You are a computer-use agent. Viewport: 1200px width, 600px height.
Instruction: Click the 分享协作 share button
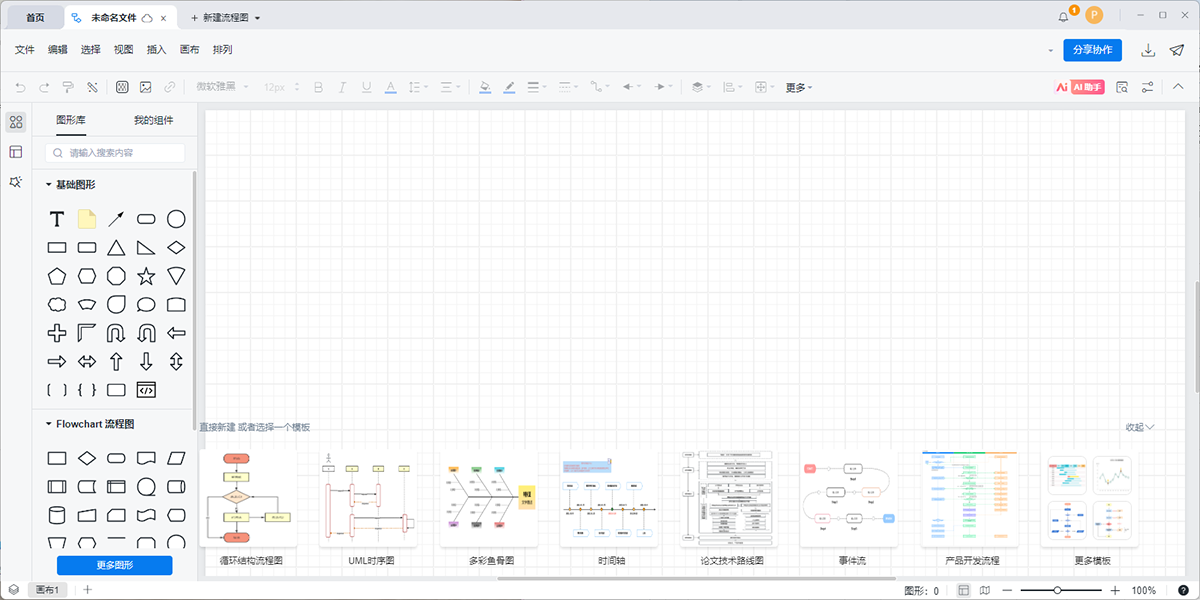click(1092, 49)
